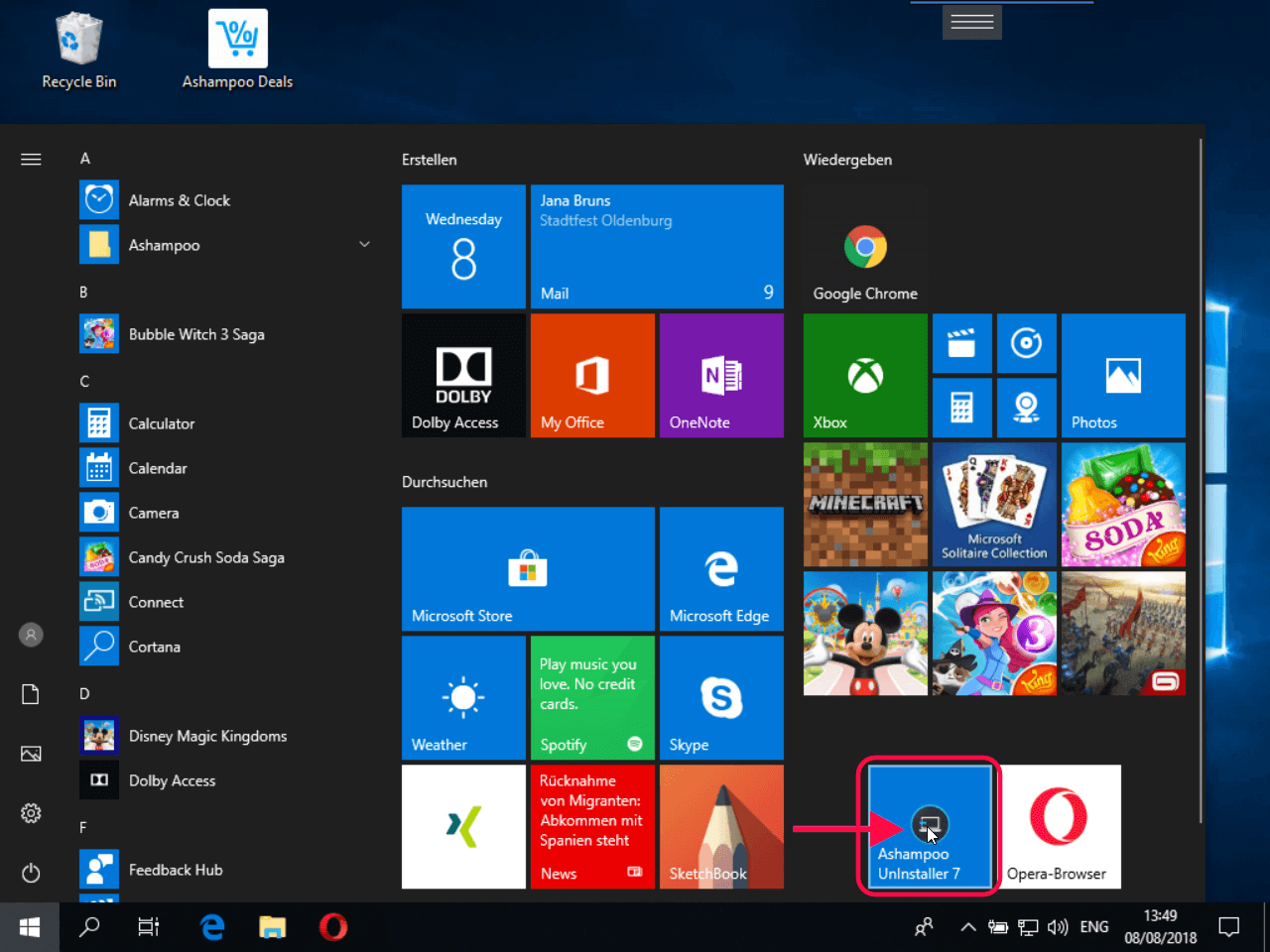Open Dolby Access from the app list
Image resolution: width=1270 pixels, height=952 pixels.
pyautogui.click(x=226, y=780)
